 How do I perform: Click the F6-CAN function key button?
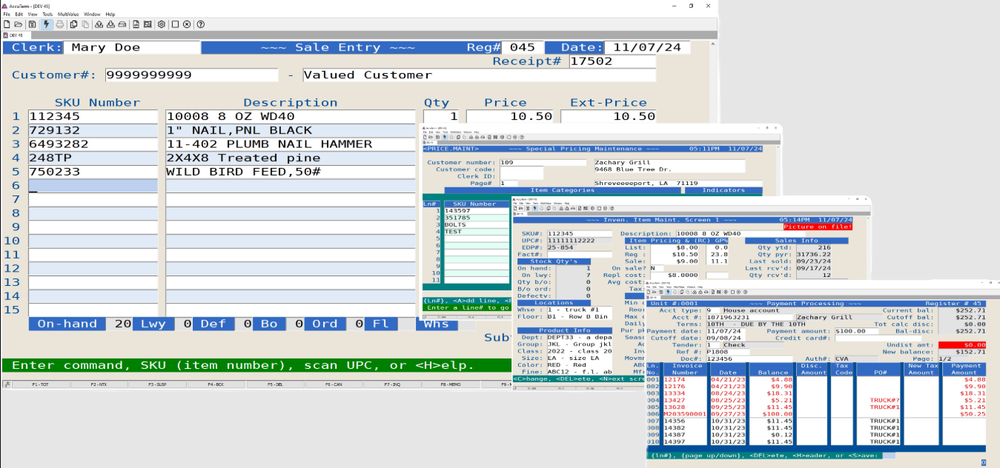pyautogui.click(x=332, y=385)
